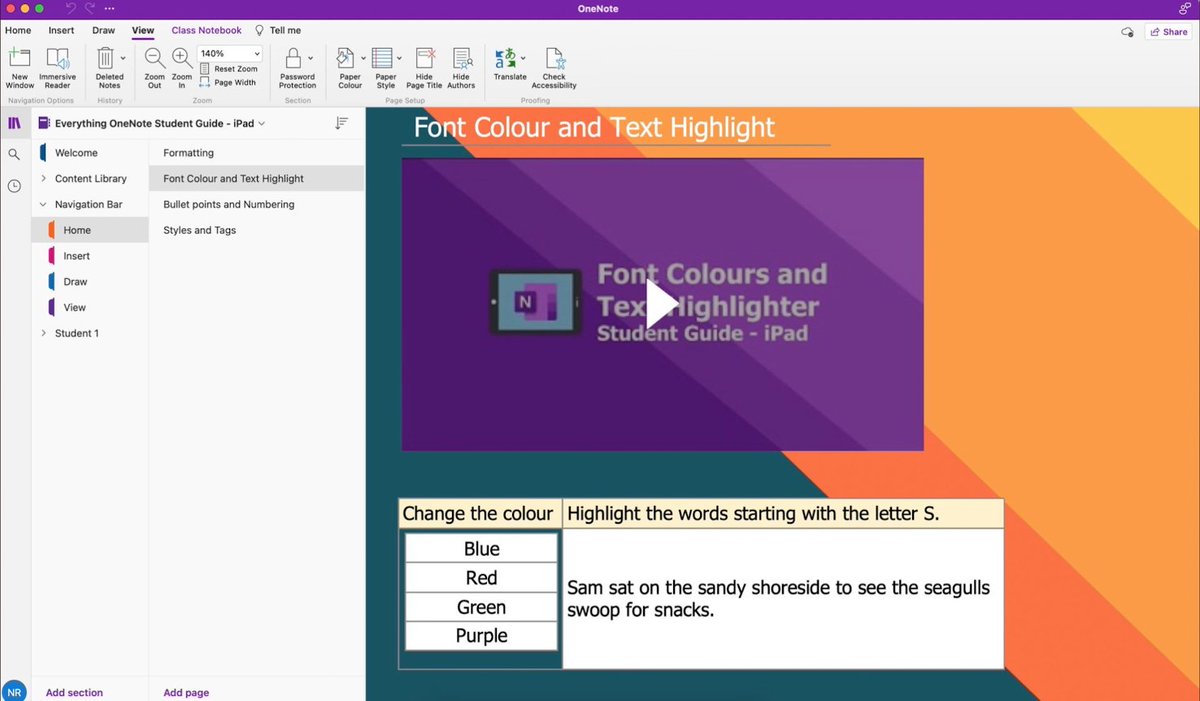Click the Green table cell
1200x701 pixels.
[x=481, y=607]
